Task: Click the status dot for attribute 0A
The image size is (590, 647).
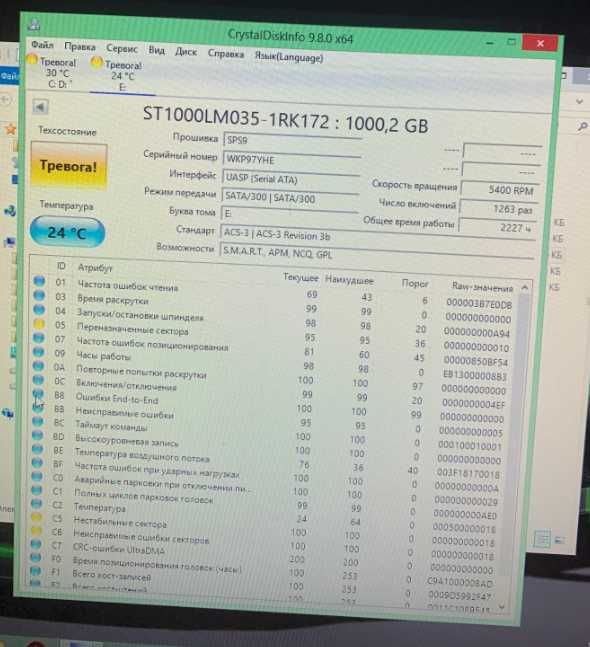Action: pyautogui.click(x=38, y=366)
